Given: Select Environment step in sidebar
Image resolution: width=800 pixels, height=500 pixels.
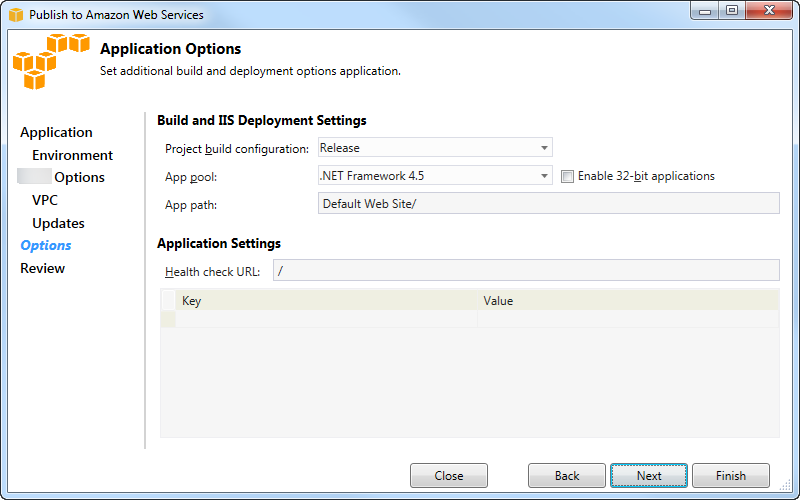Looking at the screenshot, I should tap(72, 155).
